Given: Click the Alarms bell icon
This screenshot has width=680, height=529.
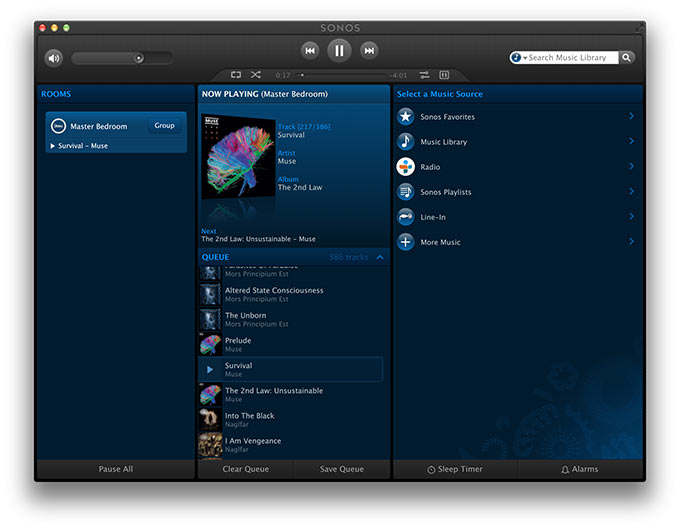Looking at the screenshot, I should click(x=565, y=470).
